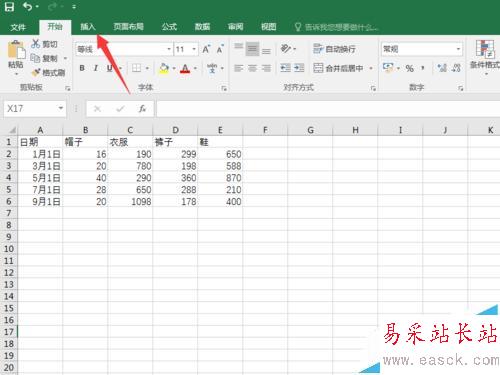Click the Insert Function fx icon

click(142, 109)
